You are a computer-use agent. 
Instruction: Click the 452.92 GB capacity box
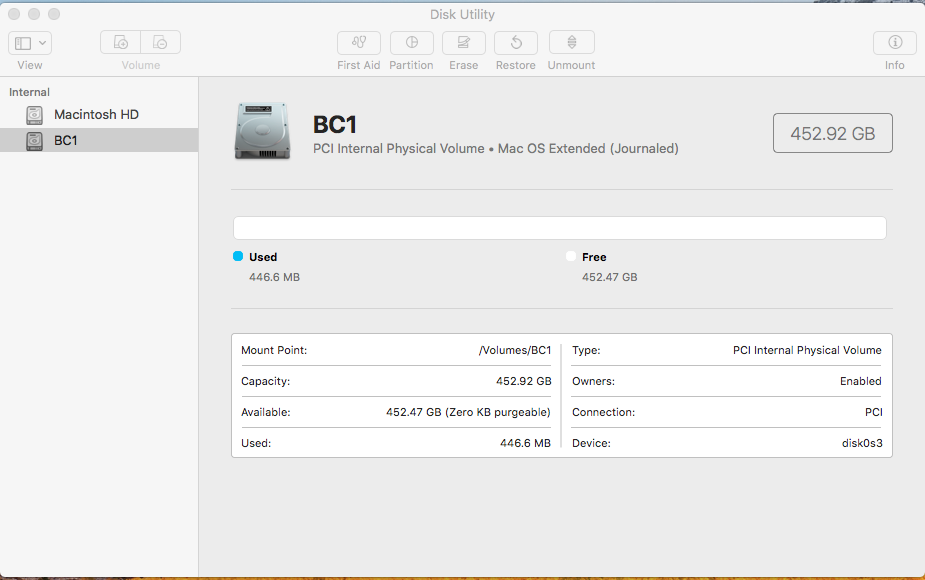pos(832,133)
